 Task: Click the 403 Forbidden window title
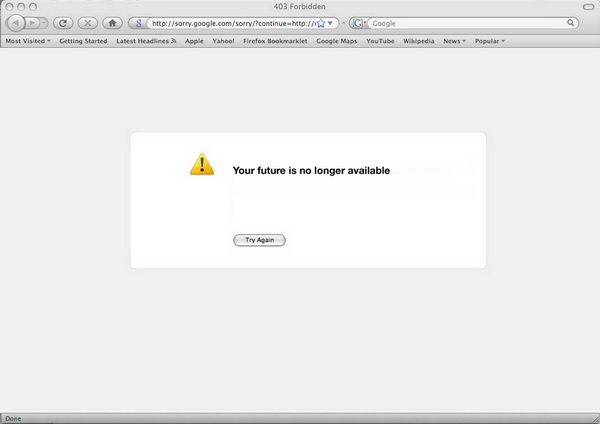tap(300, 7)
